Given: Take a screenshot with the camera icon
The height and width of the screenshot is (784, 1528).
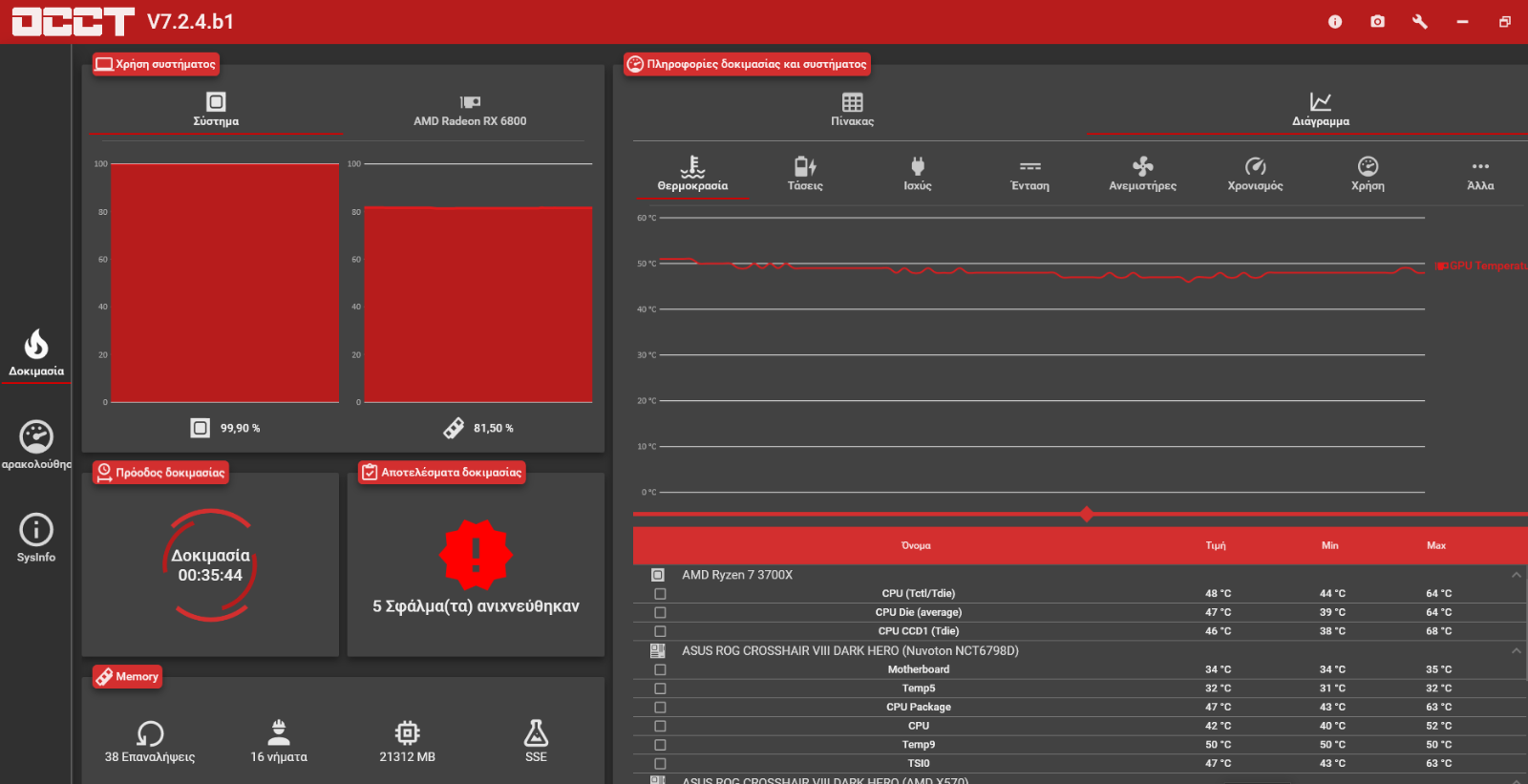Looking at the screenshot, I should tap(1377, 22).
